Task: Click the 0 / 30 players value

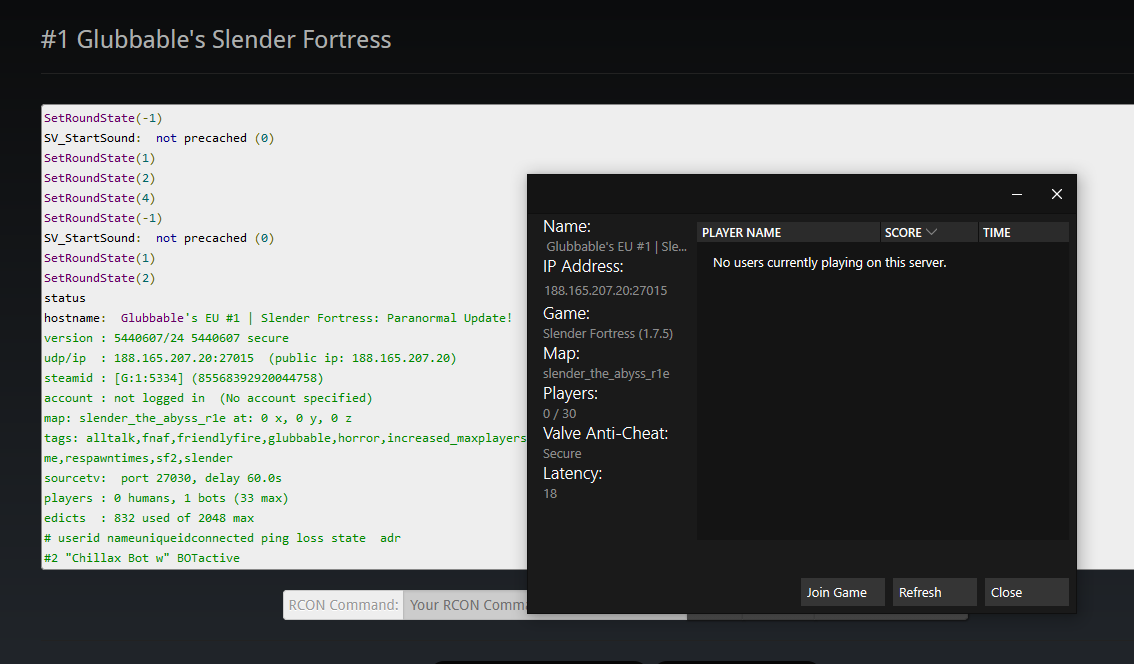Action: [x=560, y=414]
